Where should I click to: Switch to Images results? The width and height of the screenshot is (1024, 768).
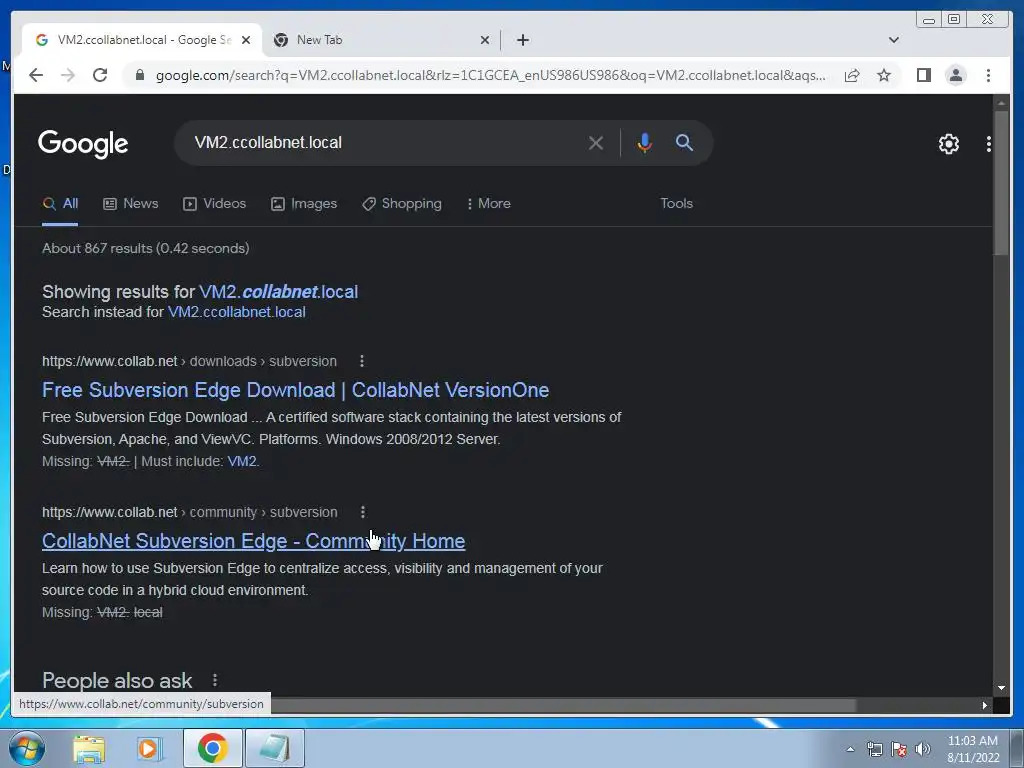tap(304, 203)
